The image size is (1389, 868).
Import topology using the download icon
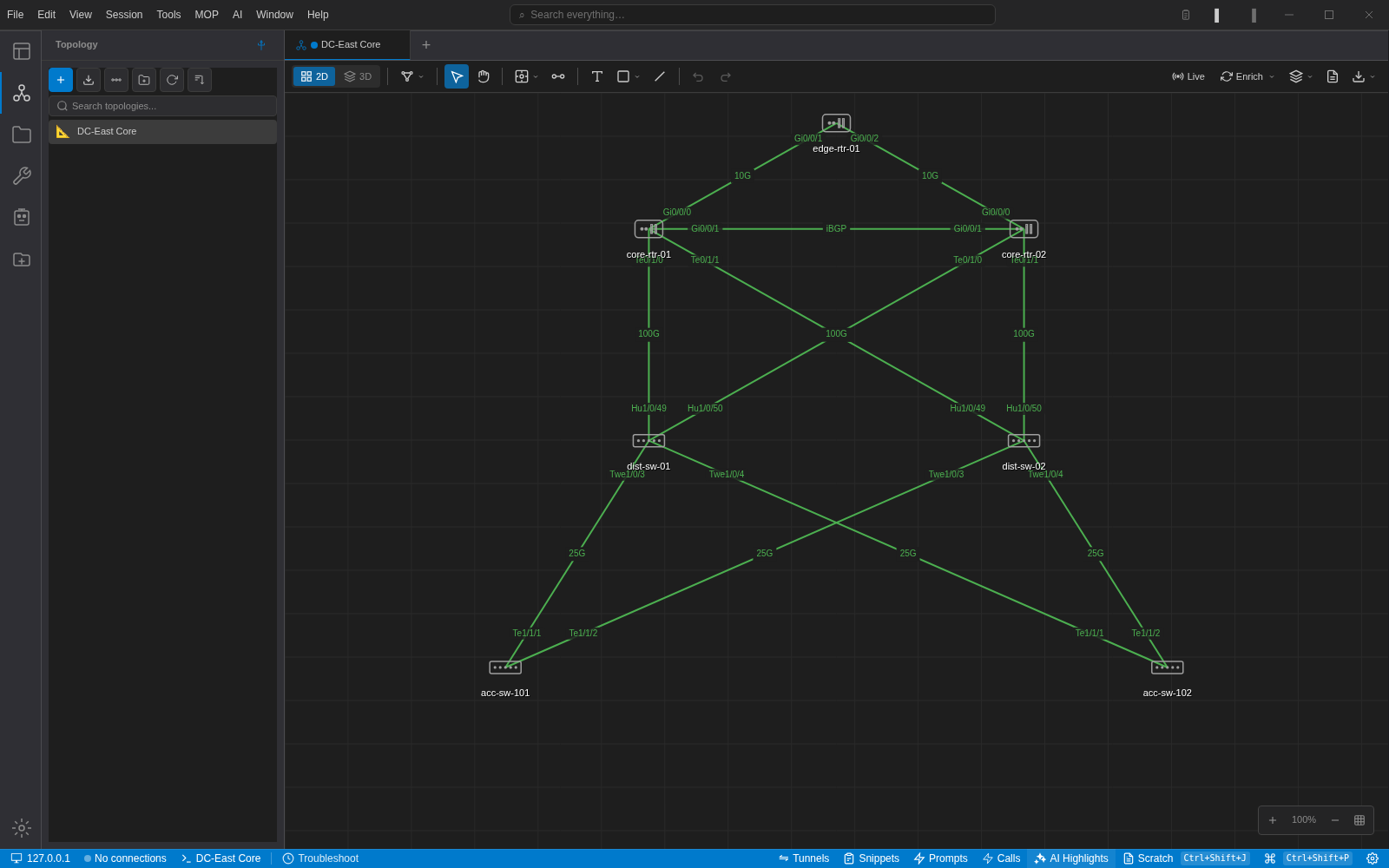point(89,80)
